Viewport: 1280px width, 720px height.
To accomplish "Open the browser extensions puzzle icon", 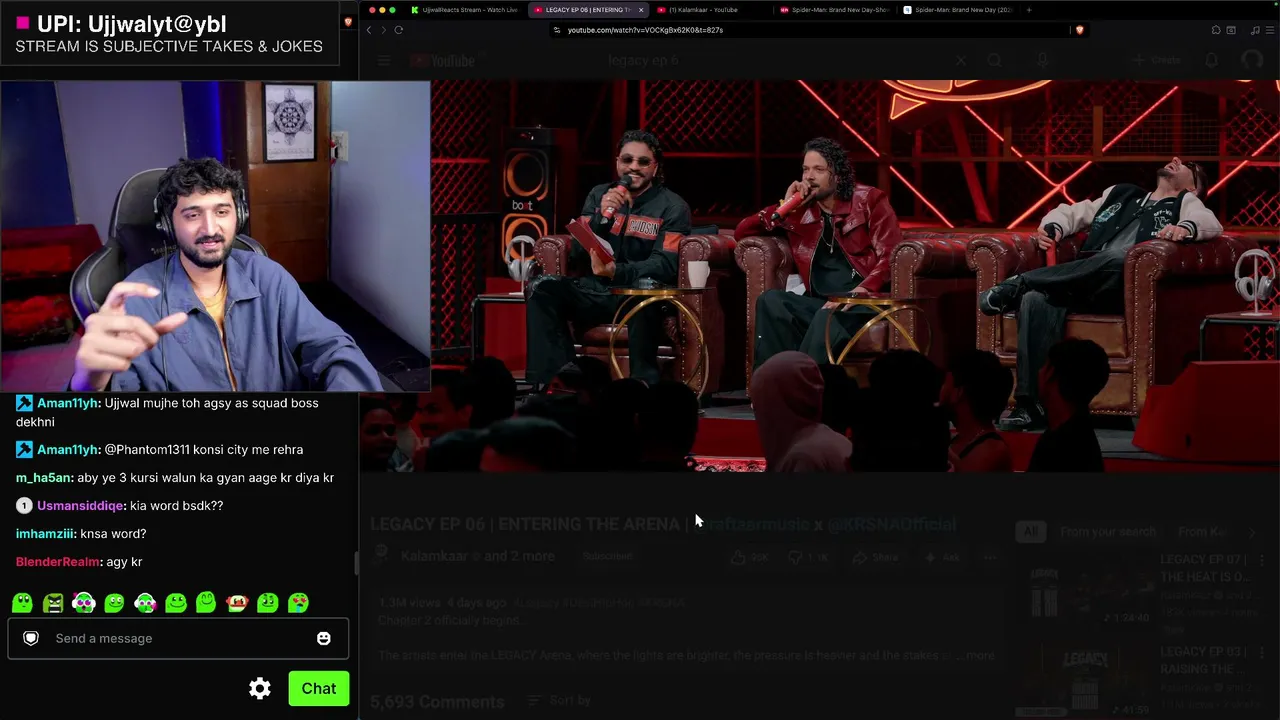I will click(x=1216, y=30).
